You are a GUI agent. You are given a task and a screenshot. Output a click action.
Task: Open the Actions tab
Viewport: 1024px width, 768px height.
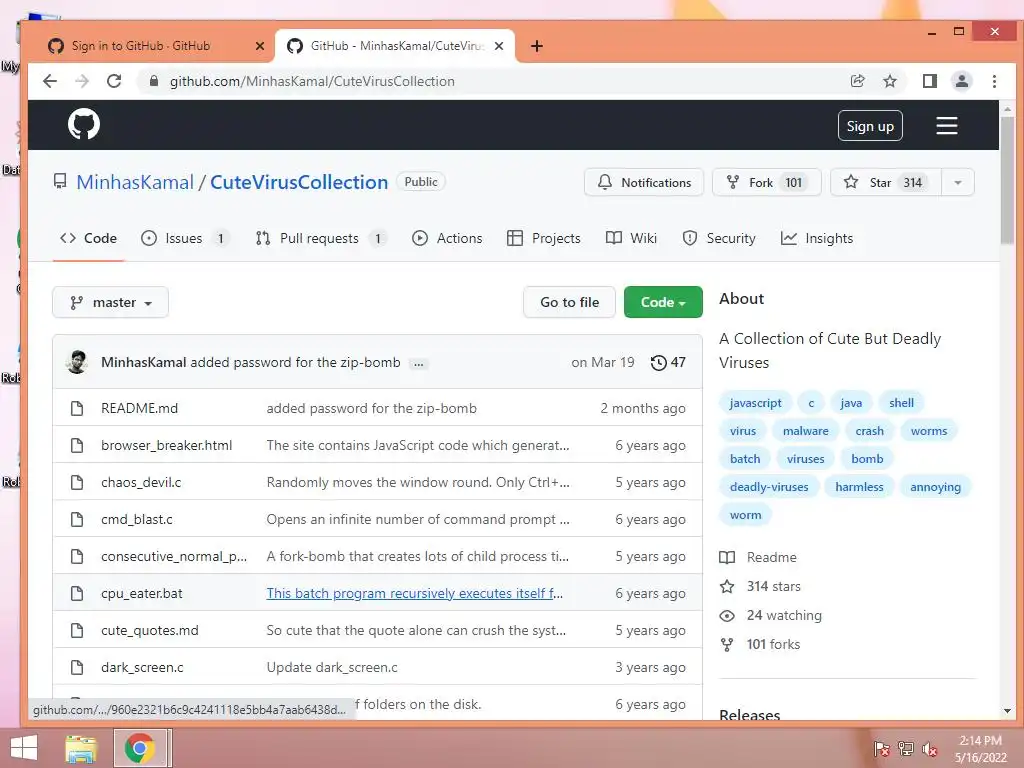click(447, 238)
